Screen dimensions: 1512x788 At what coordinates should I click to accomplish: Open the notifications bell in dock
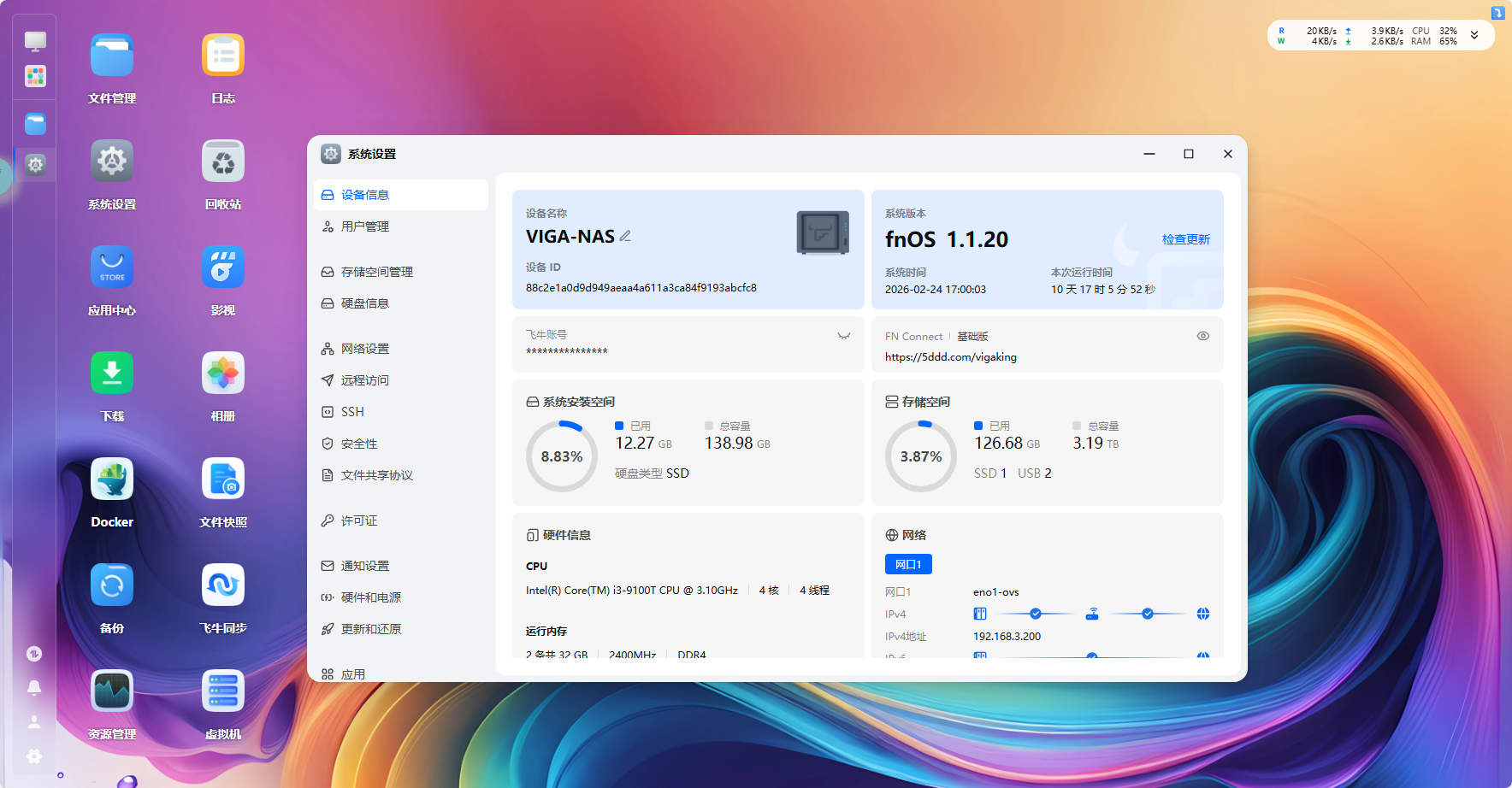[34, 688]
